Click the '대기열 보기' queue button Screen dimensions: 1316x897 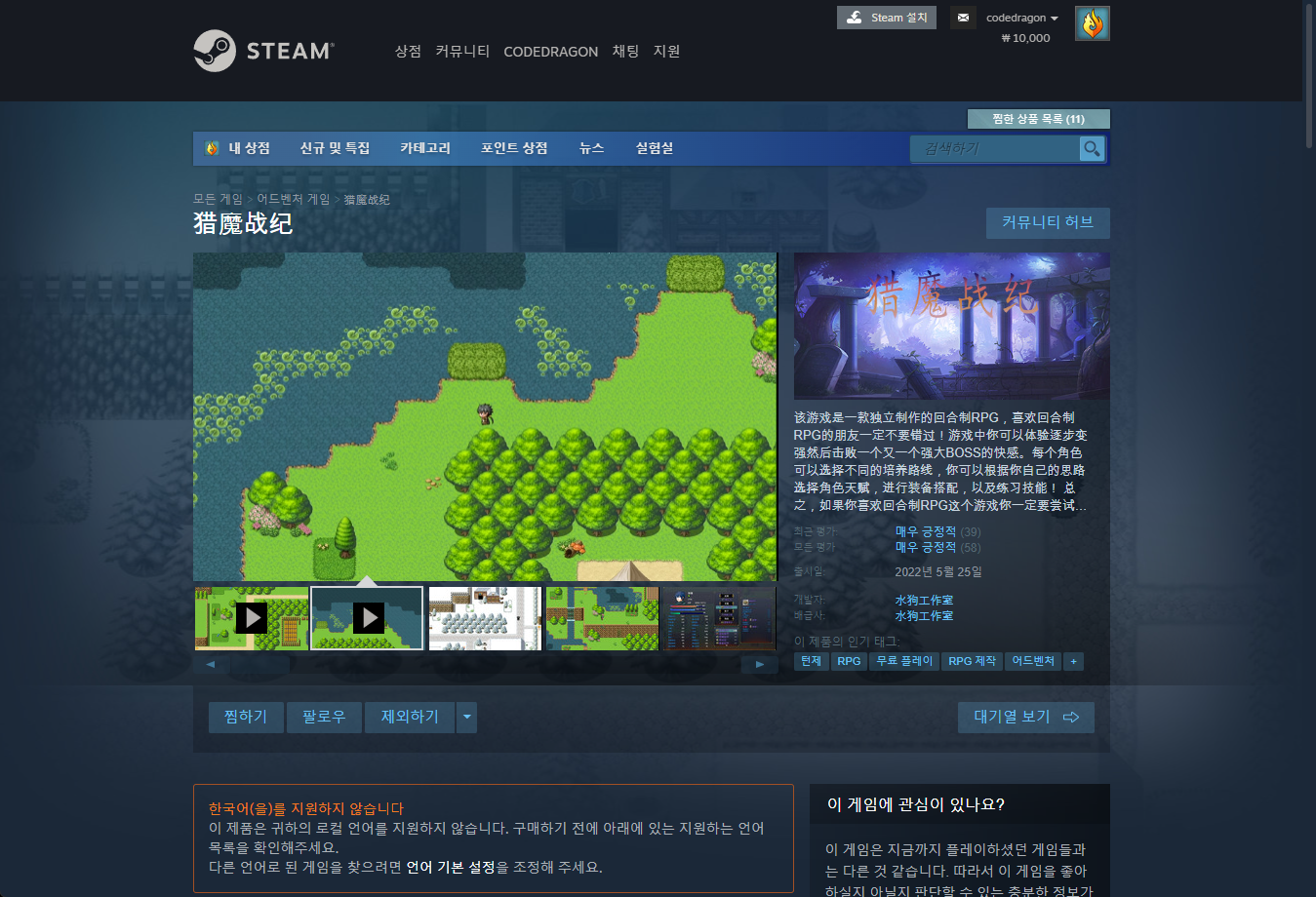(x=1026, y=717)
